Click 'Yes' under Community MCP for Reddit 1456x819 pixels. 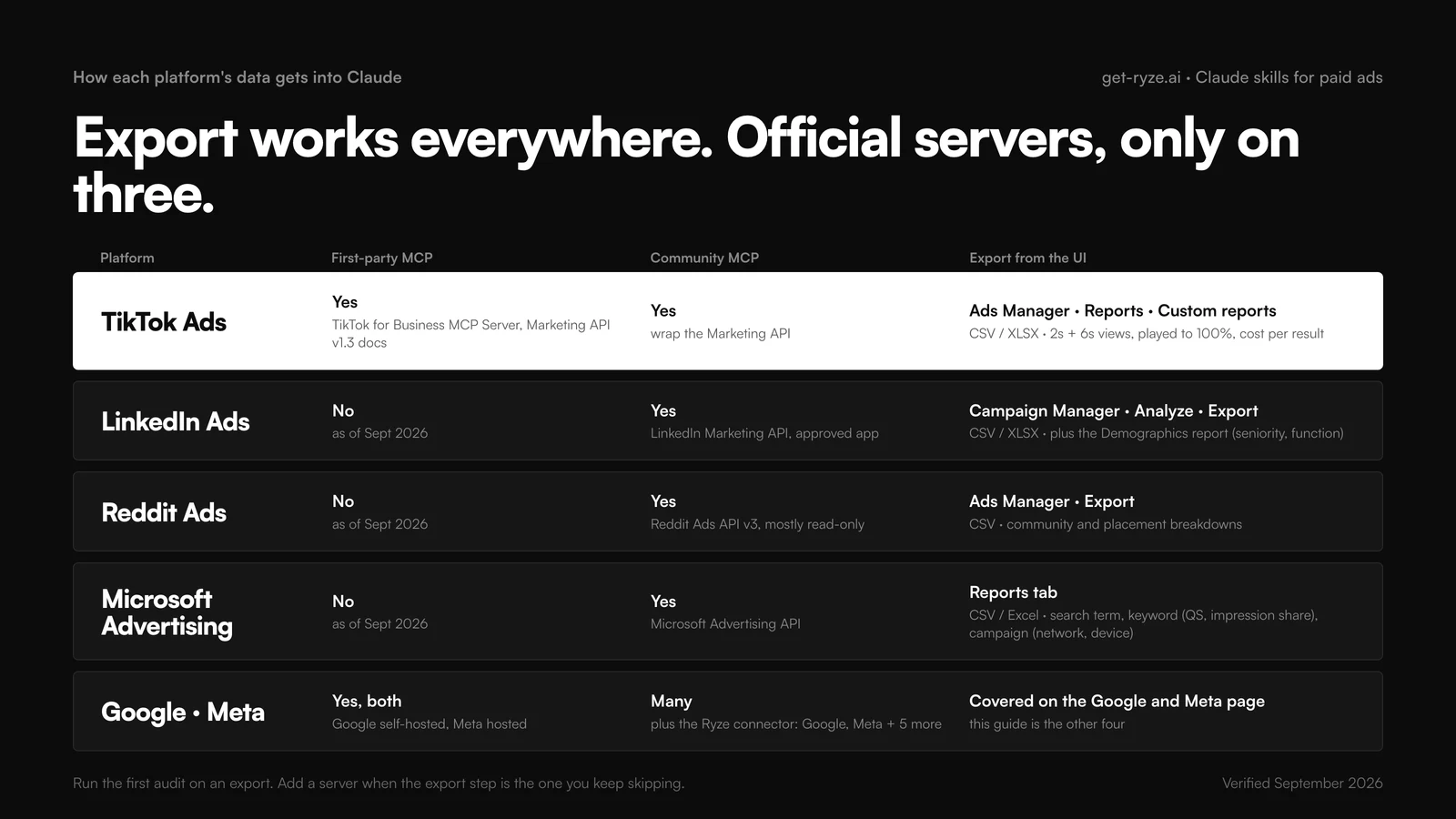(663, 501)
